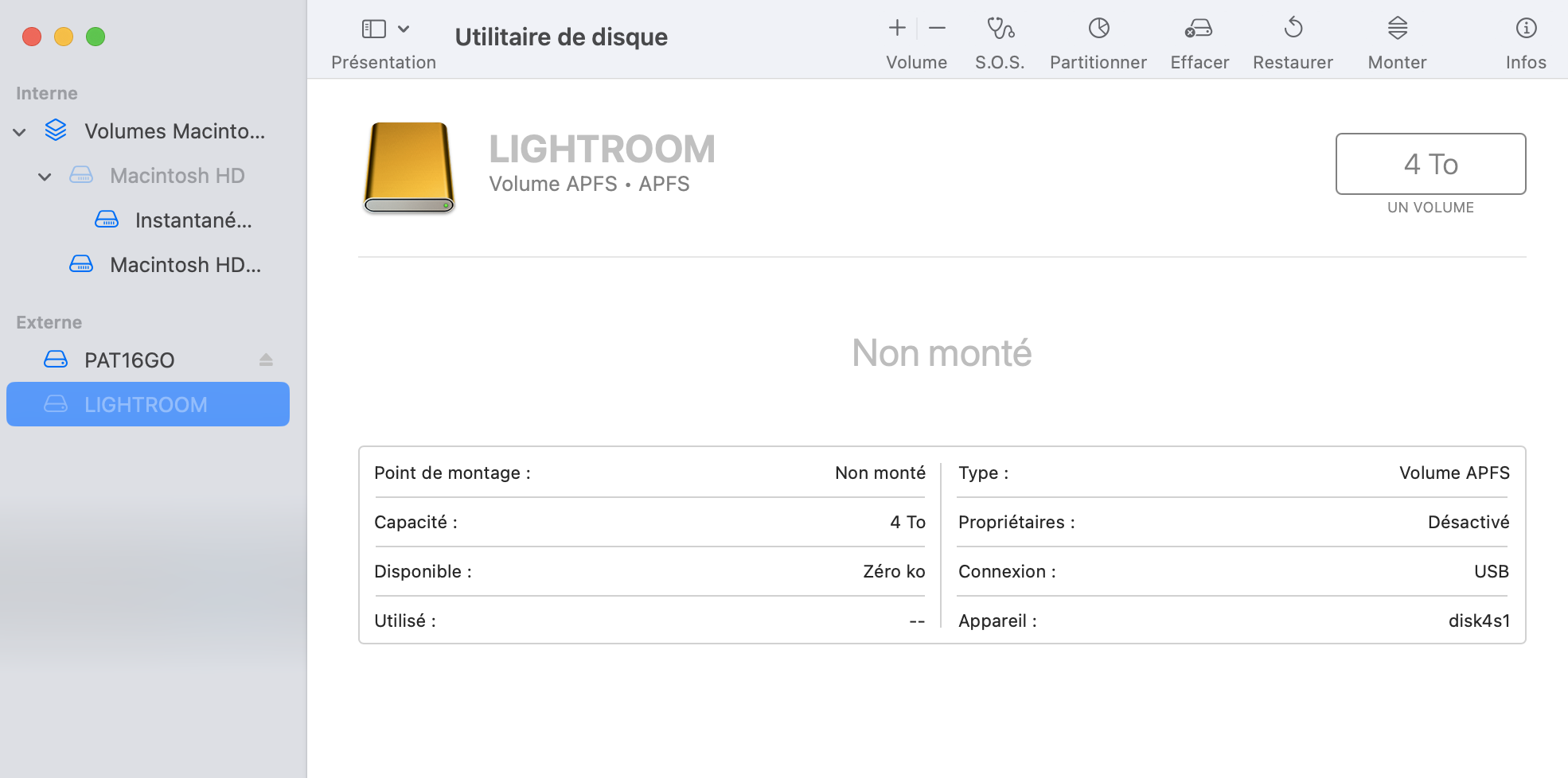The width and height of the screenshot is (1568, 778).
Task: Zoom the window with green button
Action: point(96,37)
